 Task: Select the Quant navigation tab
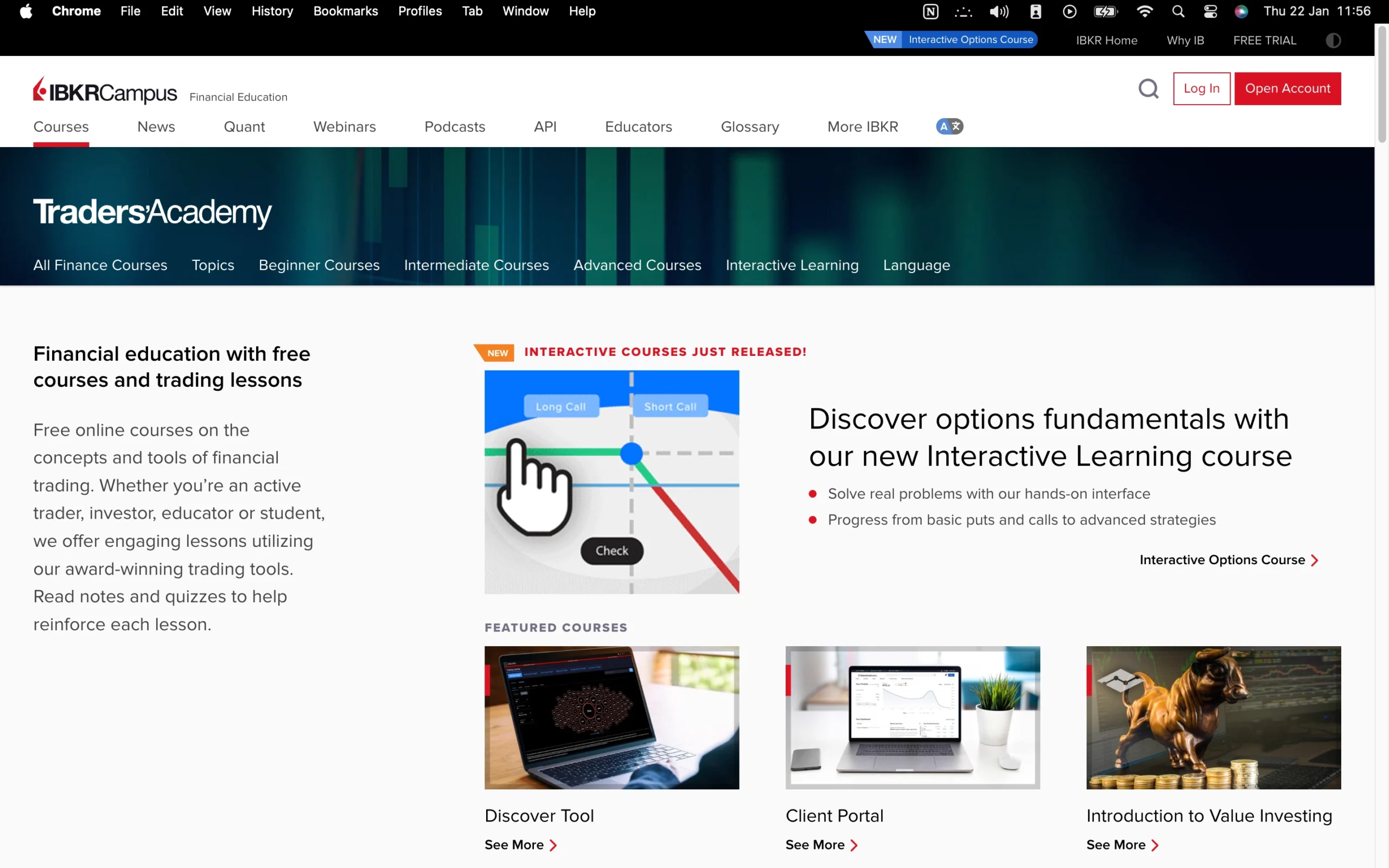245,127
